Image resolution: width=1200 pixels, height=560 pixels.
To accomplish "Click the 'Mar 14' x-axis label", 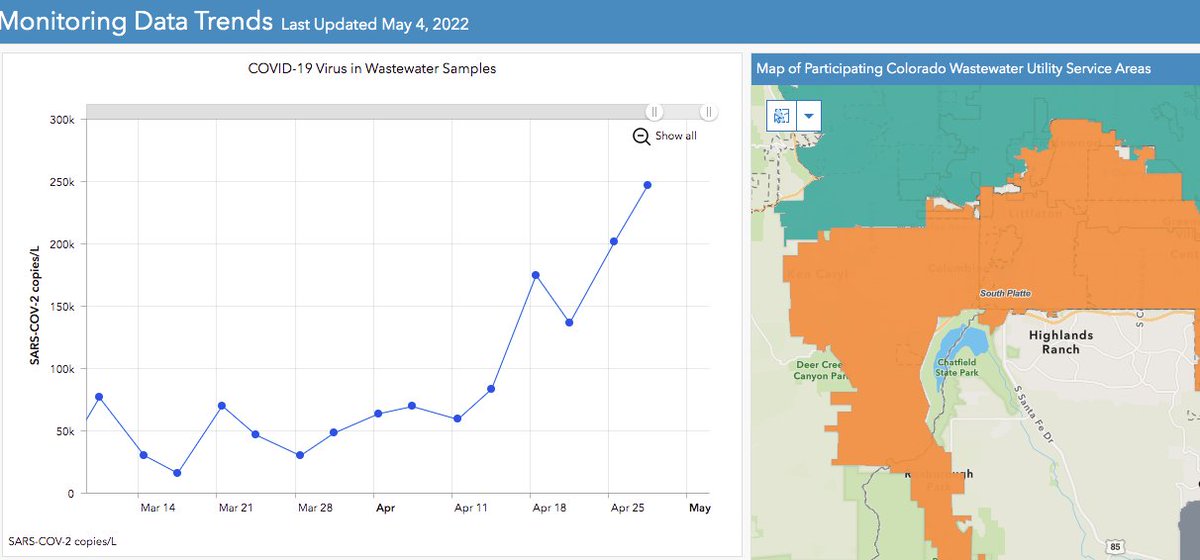I will [158, 508].
